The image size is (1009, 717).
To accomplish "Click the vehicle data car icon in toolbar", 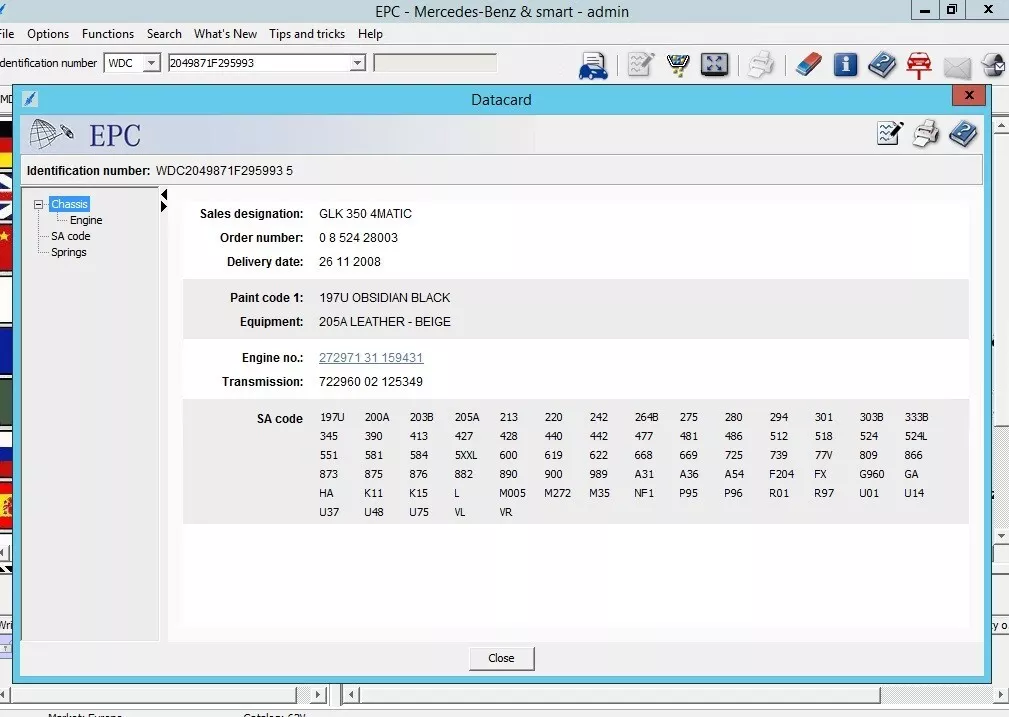I will pos(593,65).
